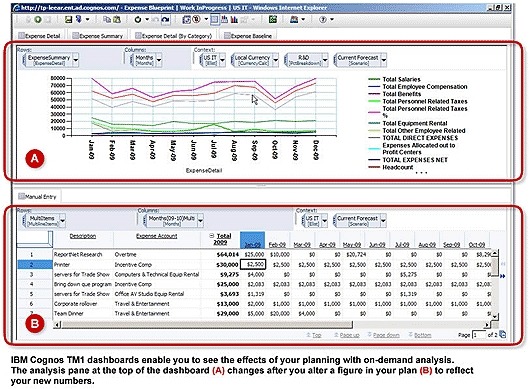The height and width of the screenshot is (389, 530).
Task: Click the people/workflow toolbar icon
Action: [294, 20]
